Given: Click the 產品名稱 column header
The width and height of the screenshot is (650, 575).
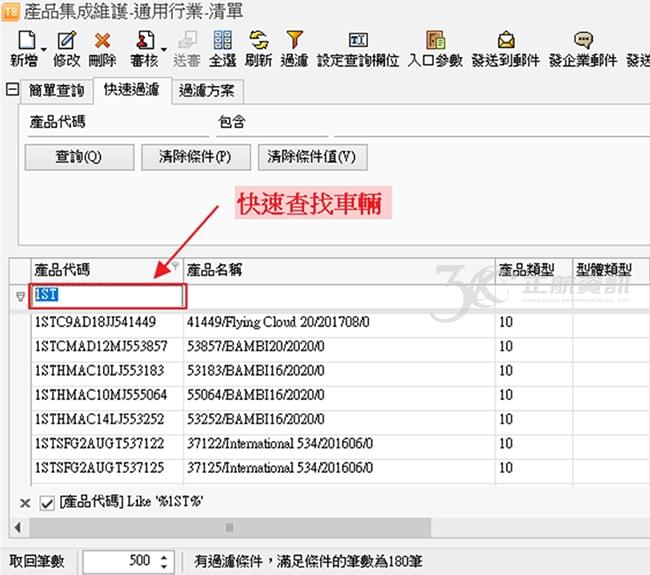Looking at the screenshot, I should [339, 270].
